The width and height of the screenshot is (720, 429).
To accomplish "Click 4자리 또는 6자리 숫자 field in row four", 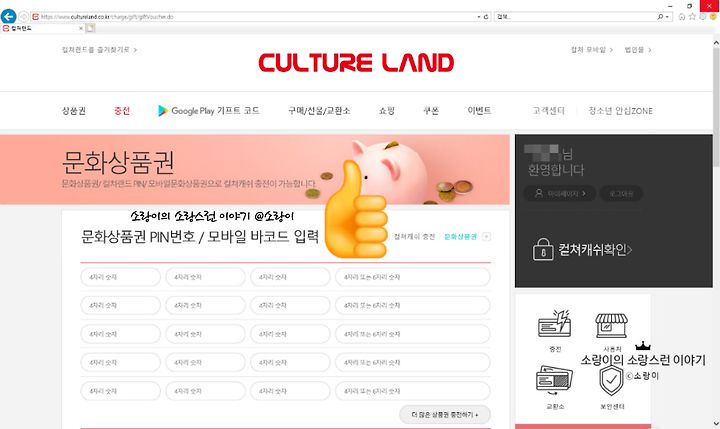I will pyautogui.click(x=413, y=362).
